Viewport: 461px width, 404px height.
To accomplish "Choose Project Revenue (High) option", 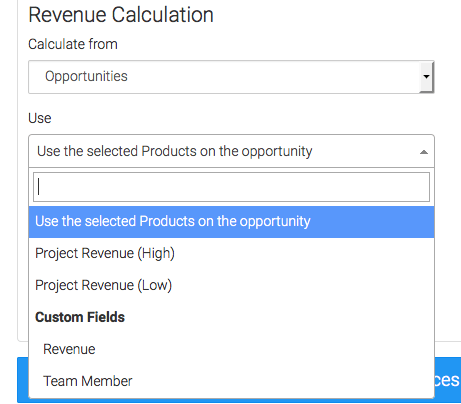I will click(105, 253).
